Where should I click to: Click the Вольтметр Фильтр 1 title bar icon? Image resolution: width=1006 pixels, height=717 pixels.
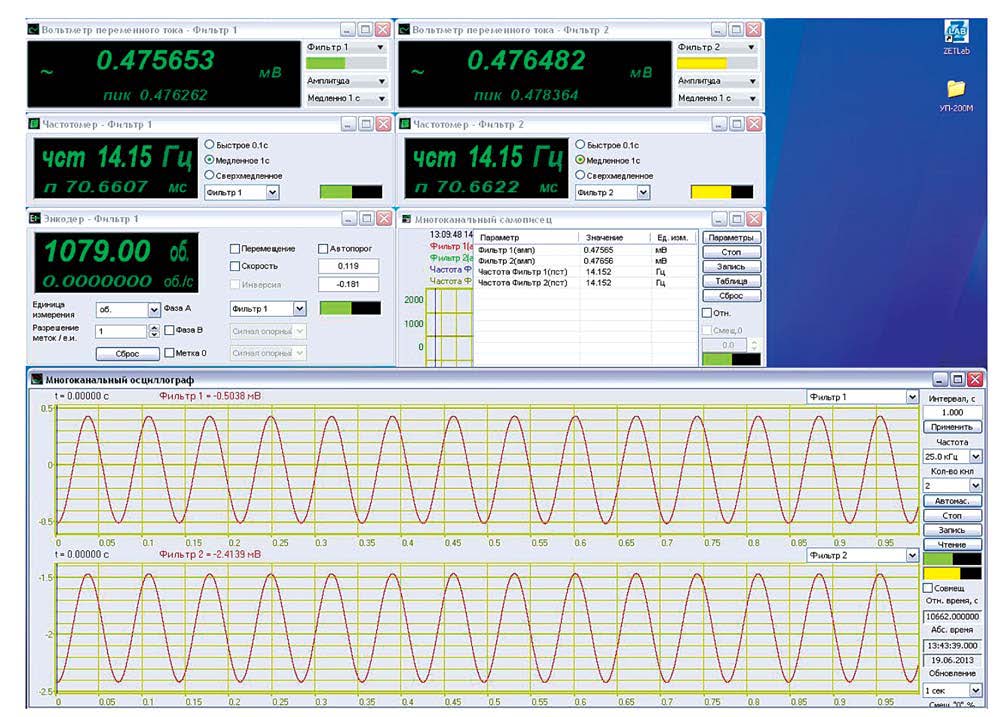tap(33, 30)
